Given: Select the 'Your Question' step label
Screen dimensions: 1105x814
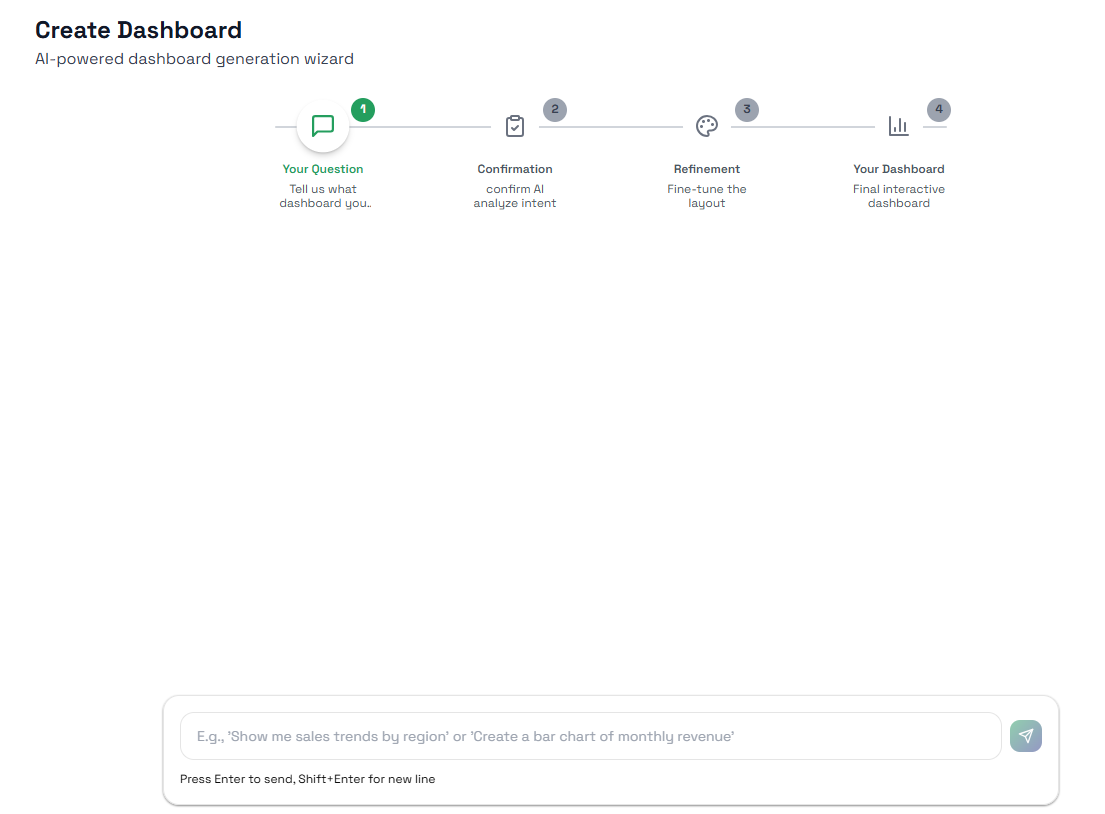Looking at the screenshot, I should pos(323,169).
